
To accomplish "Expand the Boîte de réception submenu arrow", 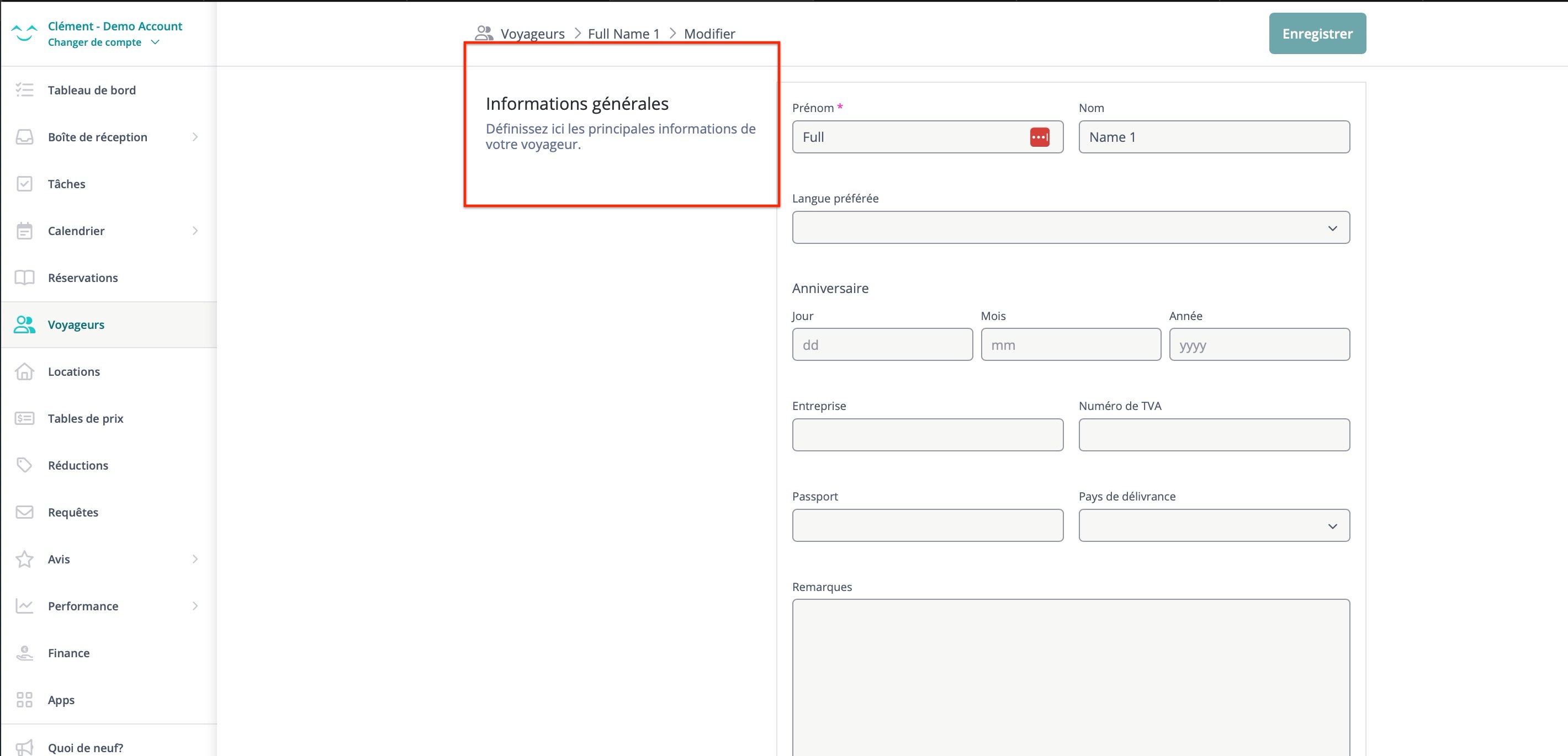I will tap(195, 137).
